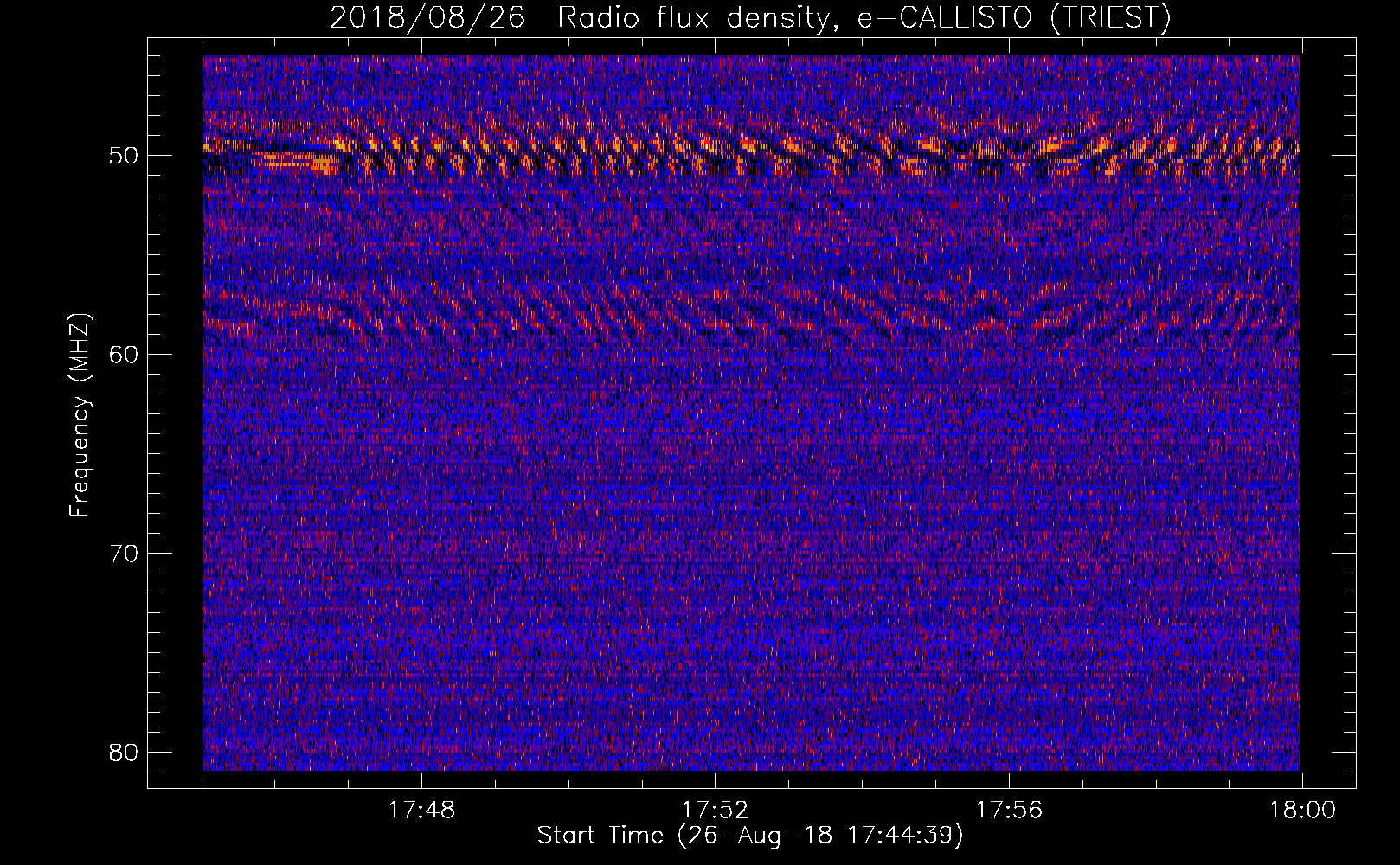Click the 18:00 time tick label
Screen dimensions: 1400x865
click(1303, 811)
